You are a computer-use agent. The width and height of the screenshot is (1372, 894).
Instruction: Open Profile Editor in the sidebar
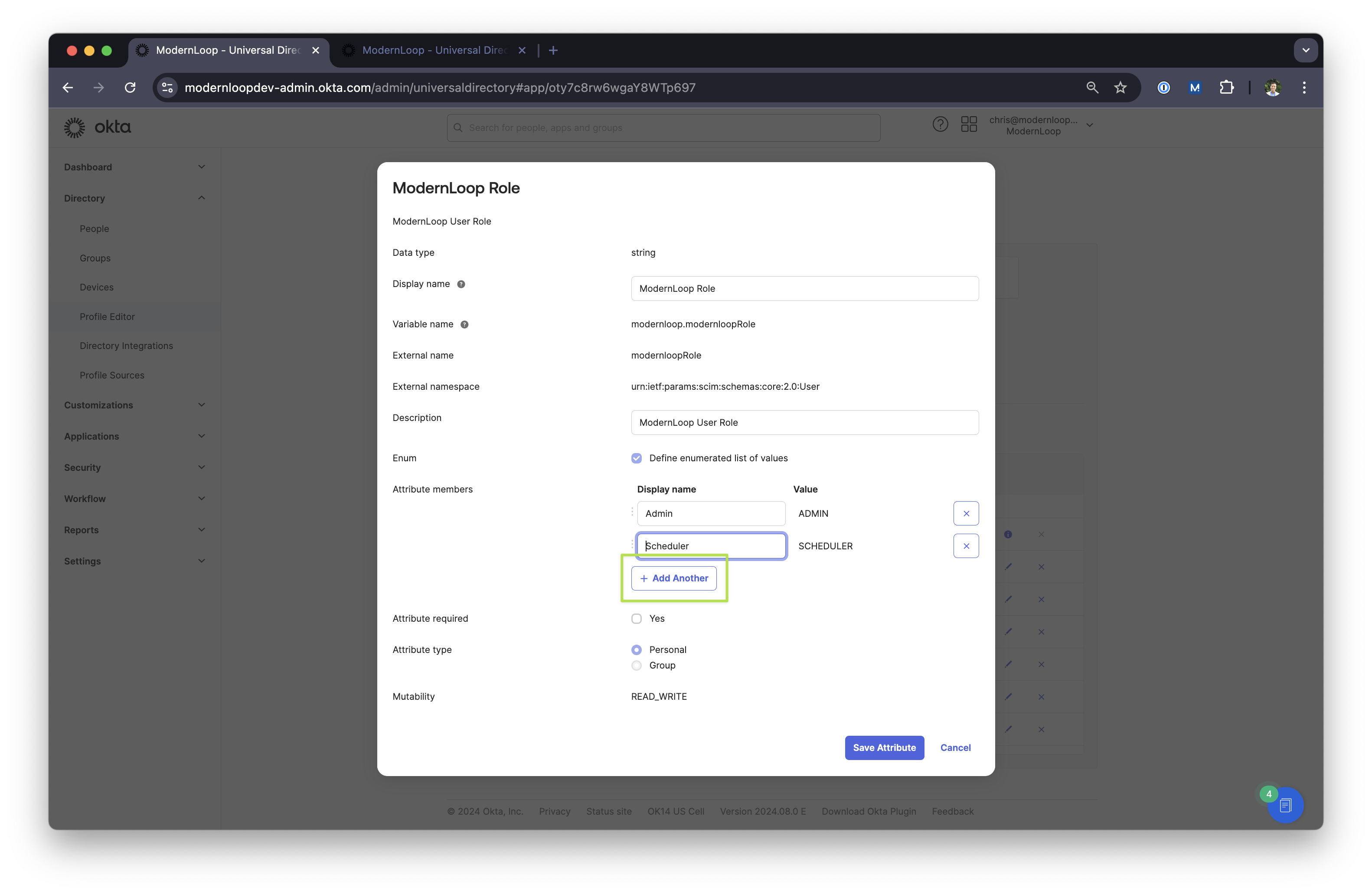[x=107, y=316]
